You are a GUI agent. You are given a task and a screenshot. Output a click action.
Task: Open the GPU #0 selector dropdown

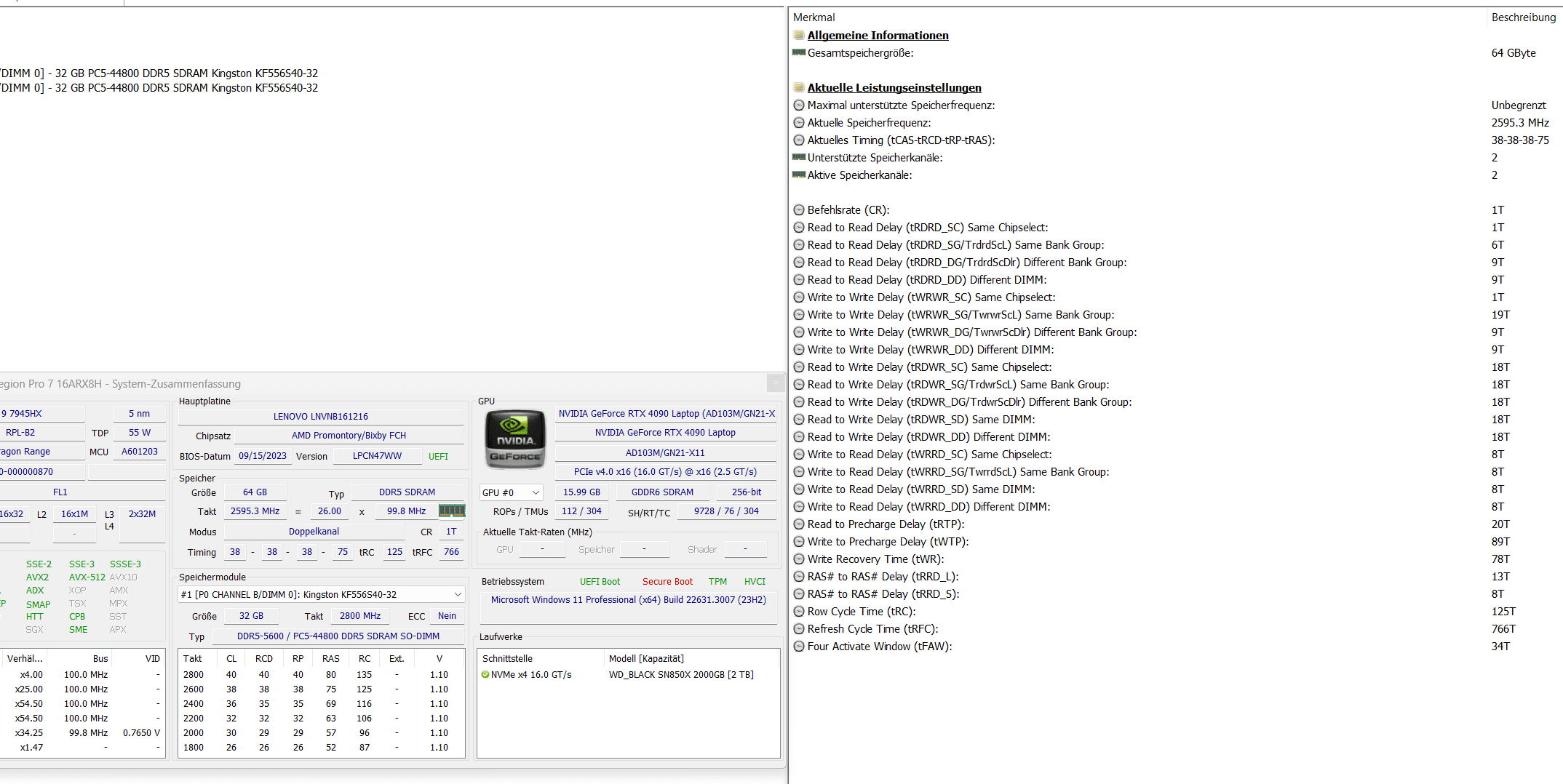point(512,492)
